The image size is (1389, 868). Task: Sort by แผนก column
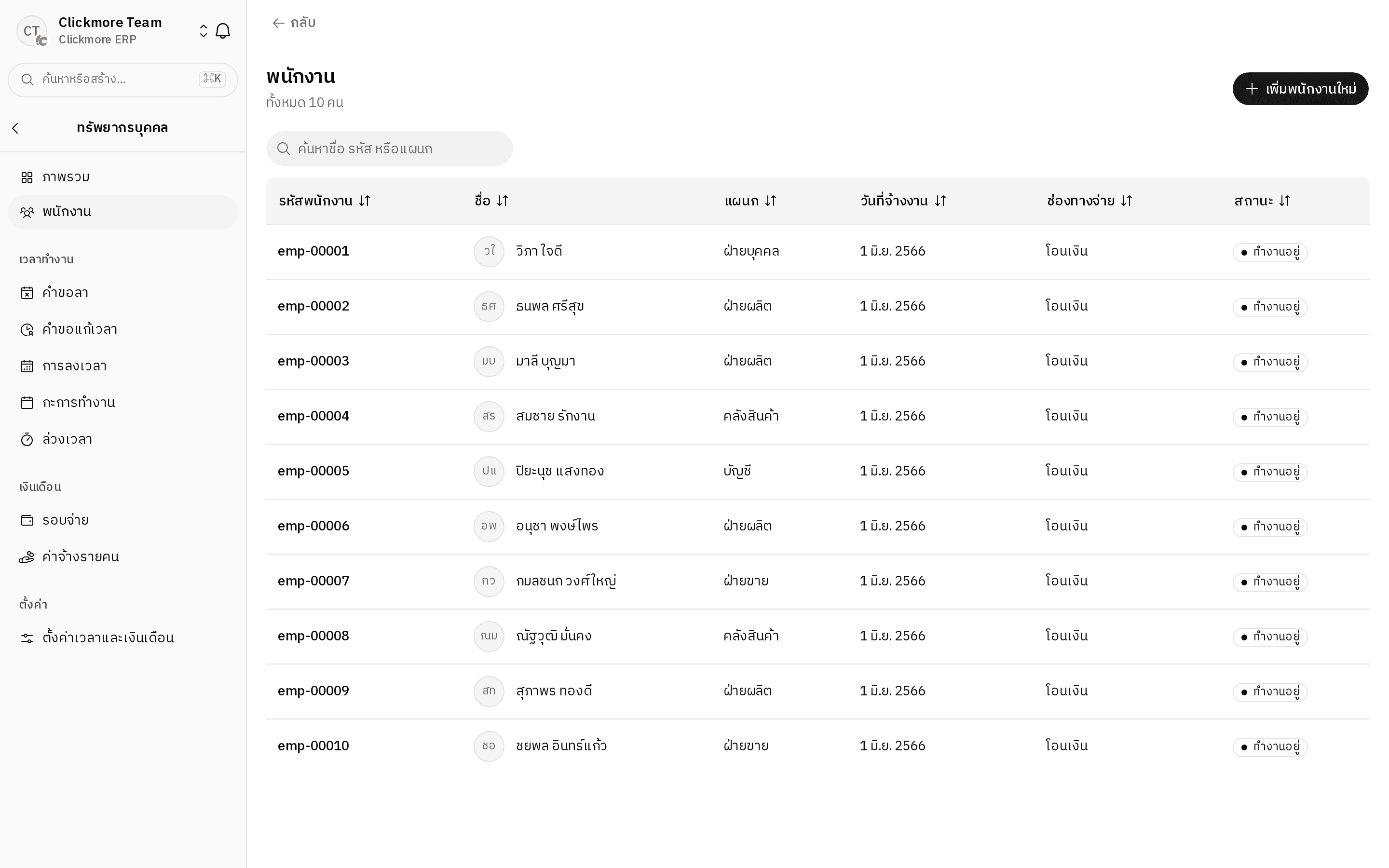tap(751, 201)
